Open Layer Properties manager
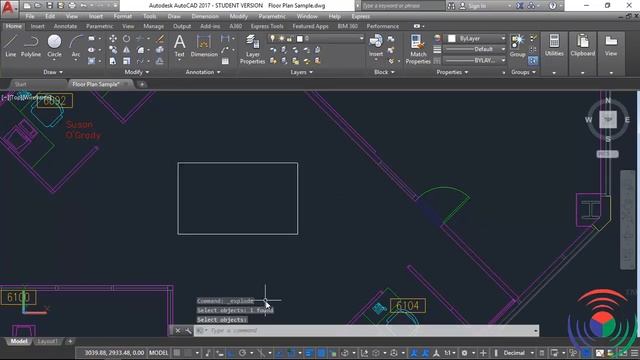The image size is (640, 360). [252, 49]
